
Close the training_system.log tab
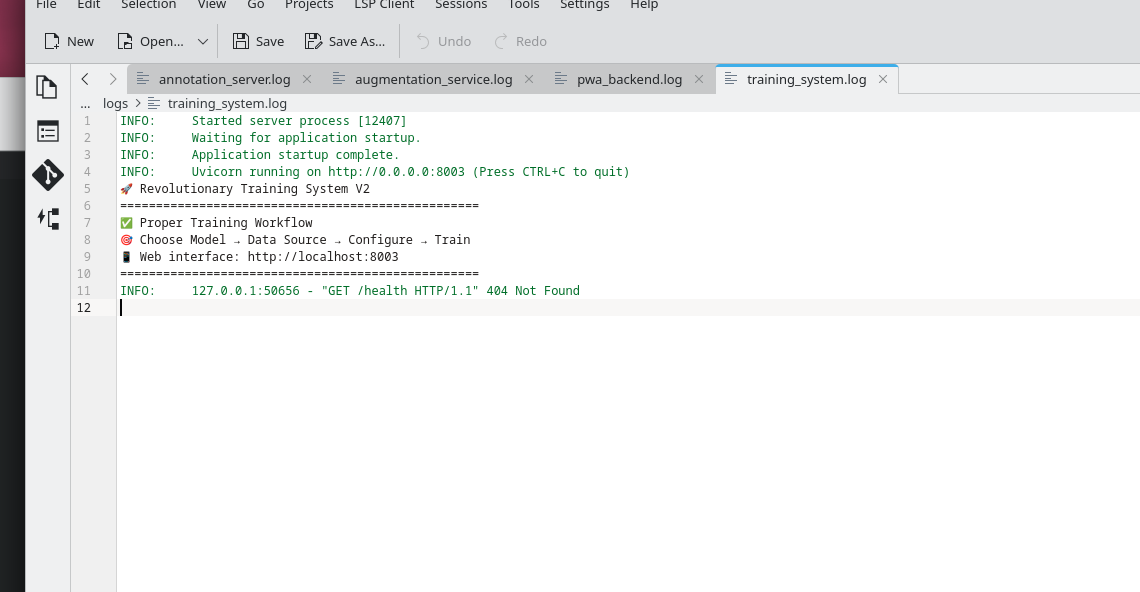883,79
